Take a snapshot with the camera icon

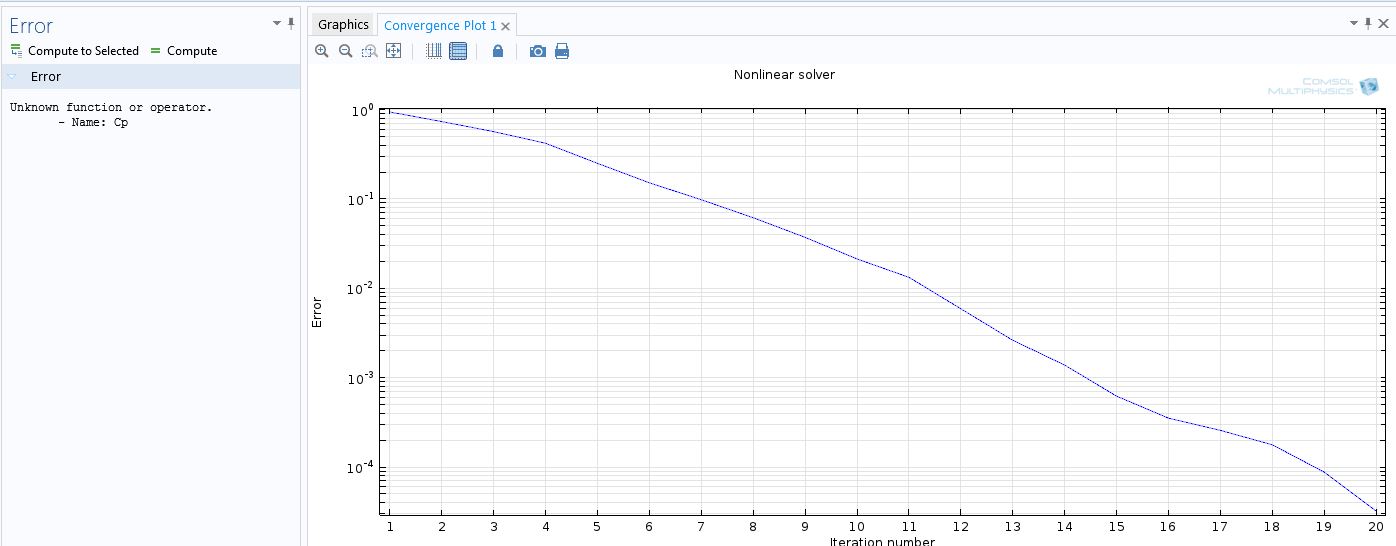pos(537,51)
